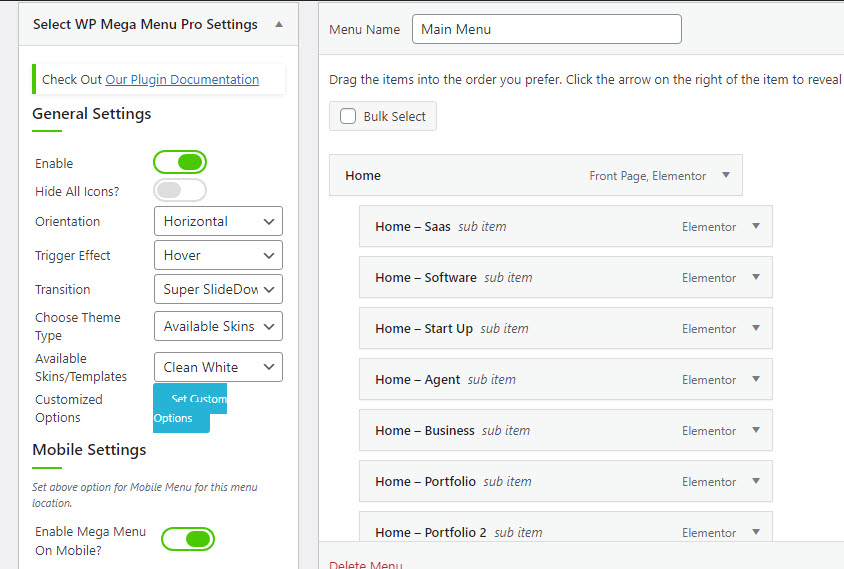Expand the Home – Agent item arrow
The image size is (844, 569).
click(x=756, y=379)
